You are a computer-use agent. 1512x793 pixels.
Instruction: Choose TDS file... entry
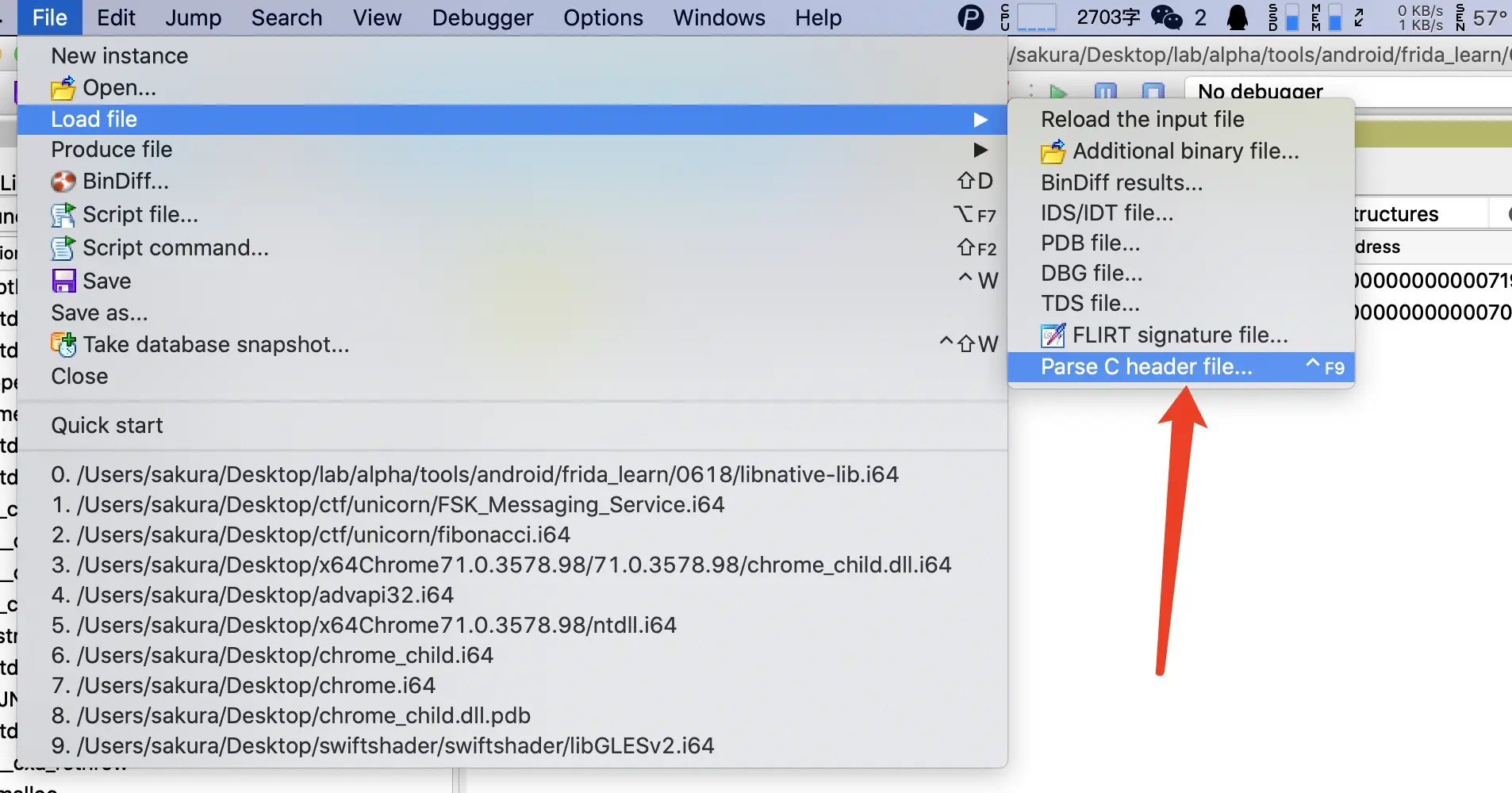click(x=1181, y=304)
